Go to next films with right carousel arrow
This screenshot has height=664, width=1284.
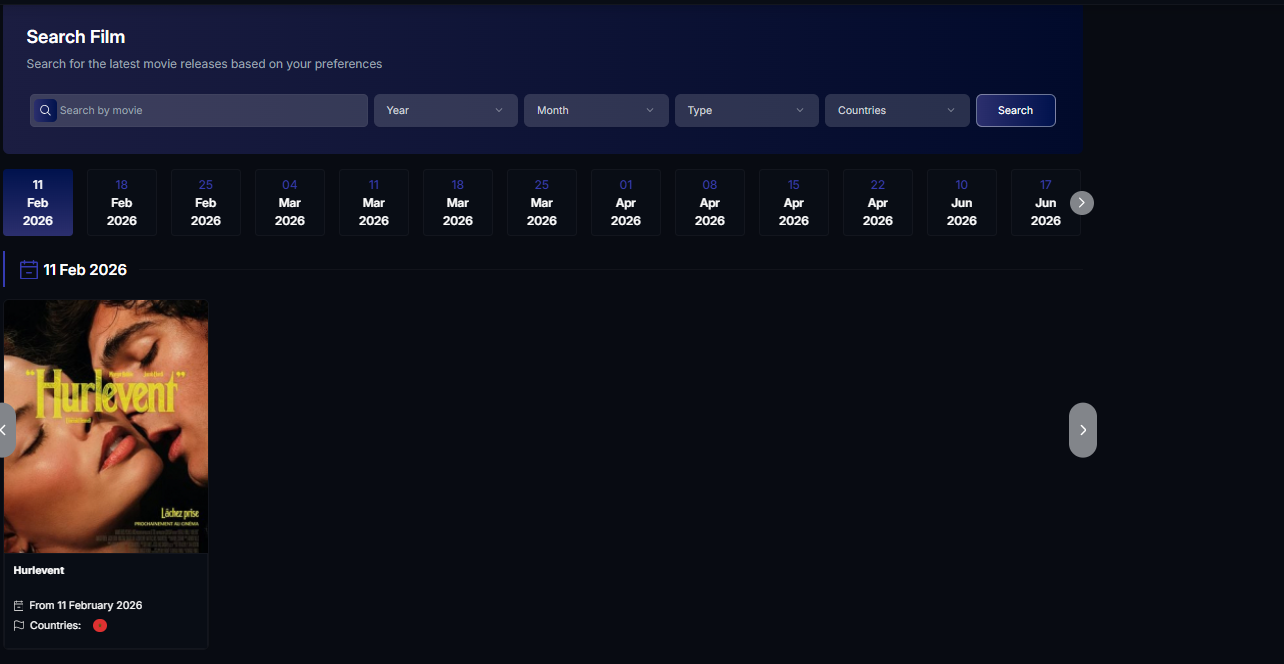click(1083, 430)
